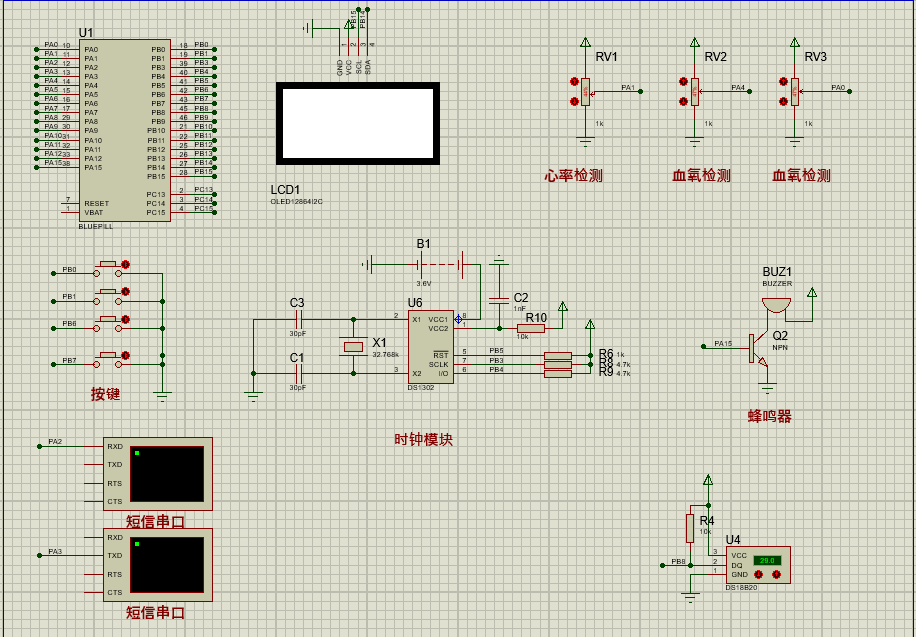Image resolution: width=916 pixels, height=637 pixels.
Task: Click the 32.768k crystal value text
Action: 386,355
